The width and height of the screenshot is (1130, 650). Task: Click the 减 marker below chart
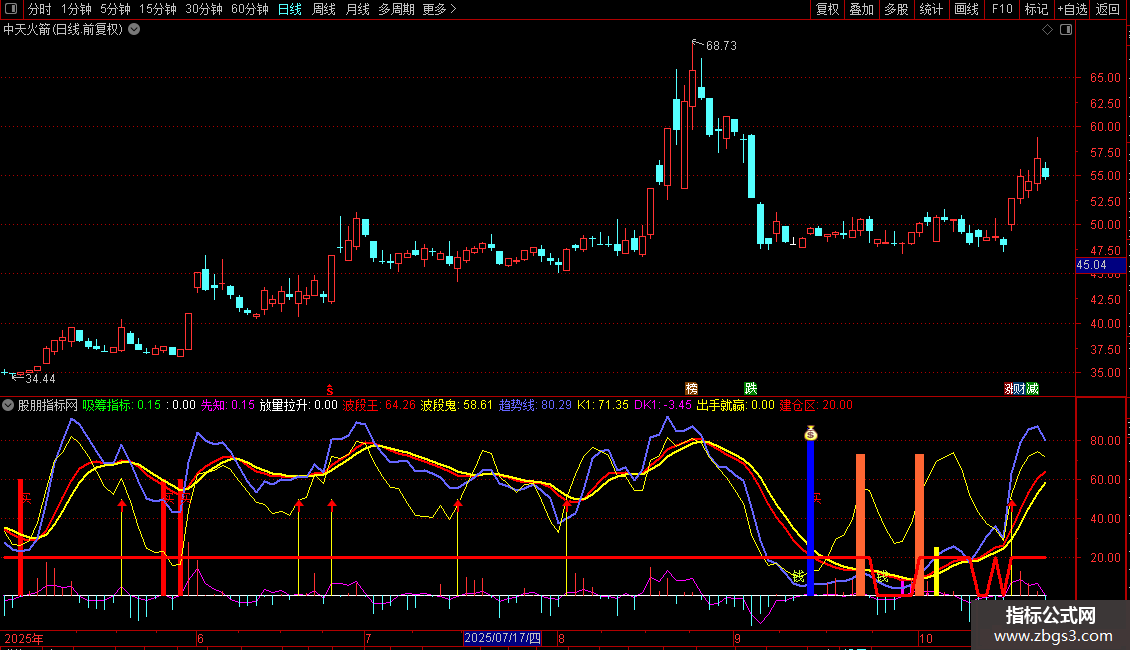pyautogui.click(x=1033, y=389)
